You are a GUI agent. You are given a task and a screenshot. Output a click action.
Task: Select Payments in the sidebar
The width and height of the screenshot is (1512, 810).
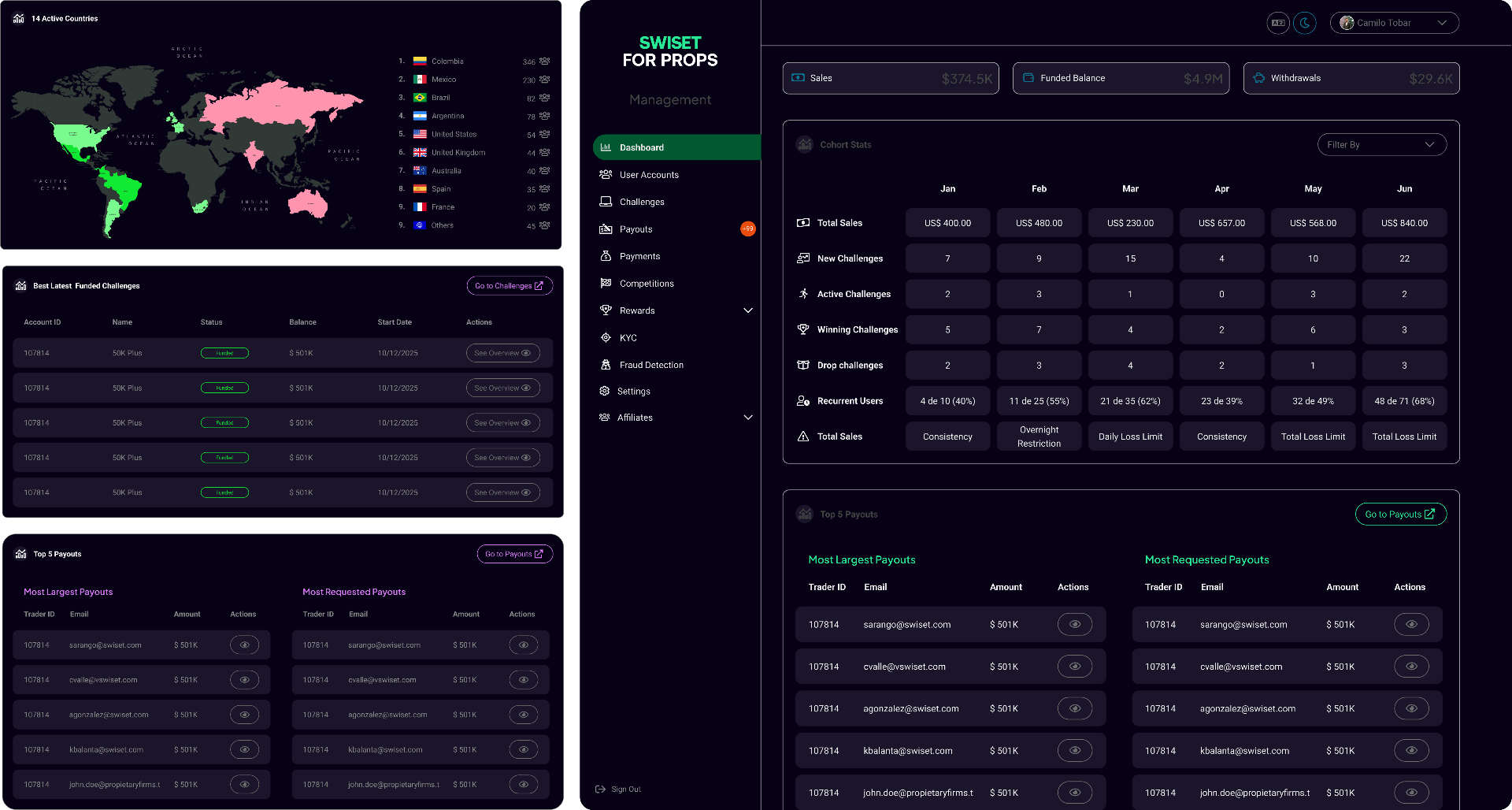(x=639, y=256)
